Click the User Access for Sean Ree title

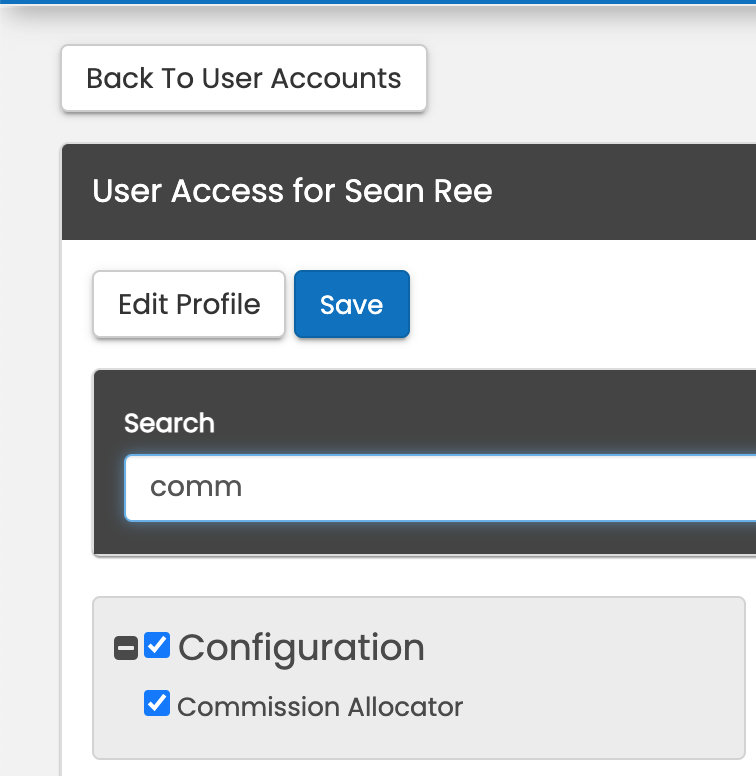click(292, 190)
